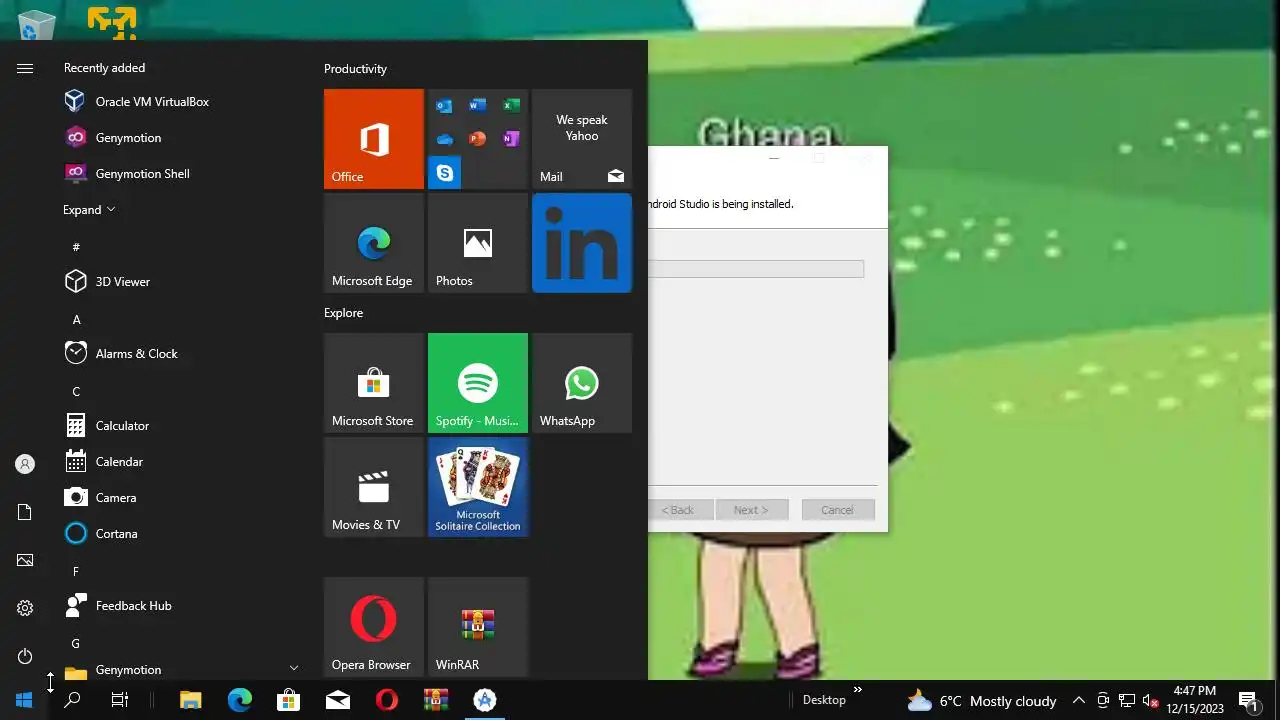Click the Explore group heading
The height and width of the screenshot is (720, 1280).
click(x=343, y=313)
